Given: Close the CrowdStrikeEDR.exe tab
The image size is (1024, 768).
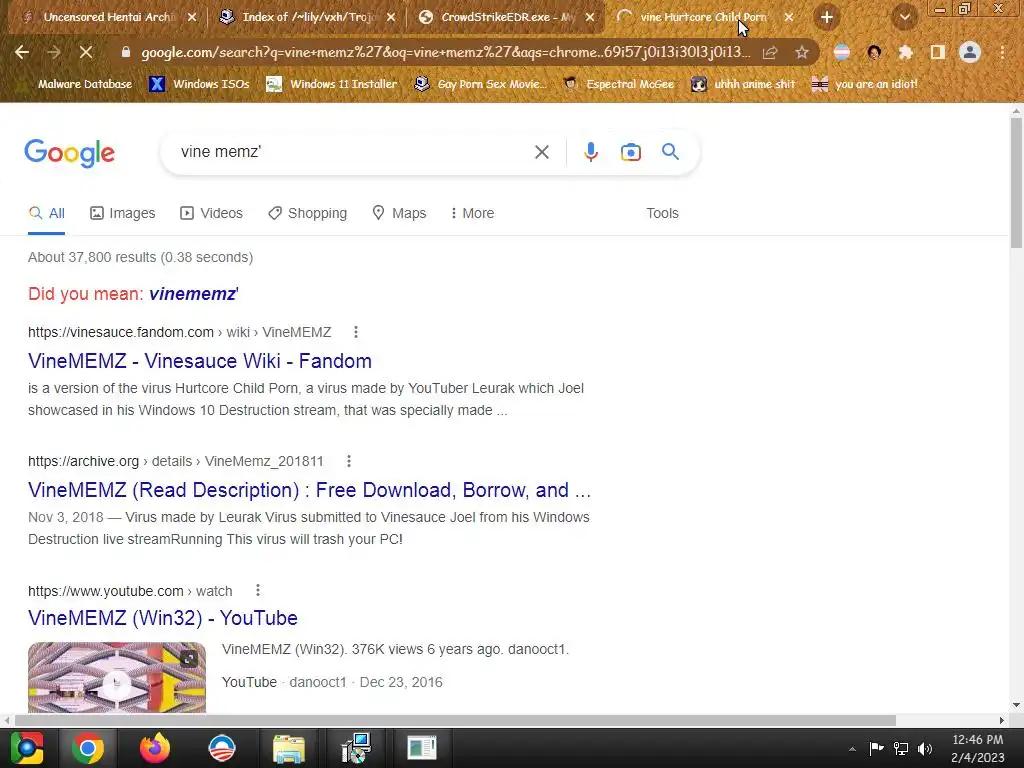Looking at the screenshot, I should [x=590, y=17].
